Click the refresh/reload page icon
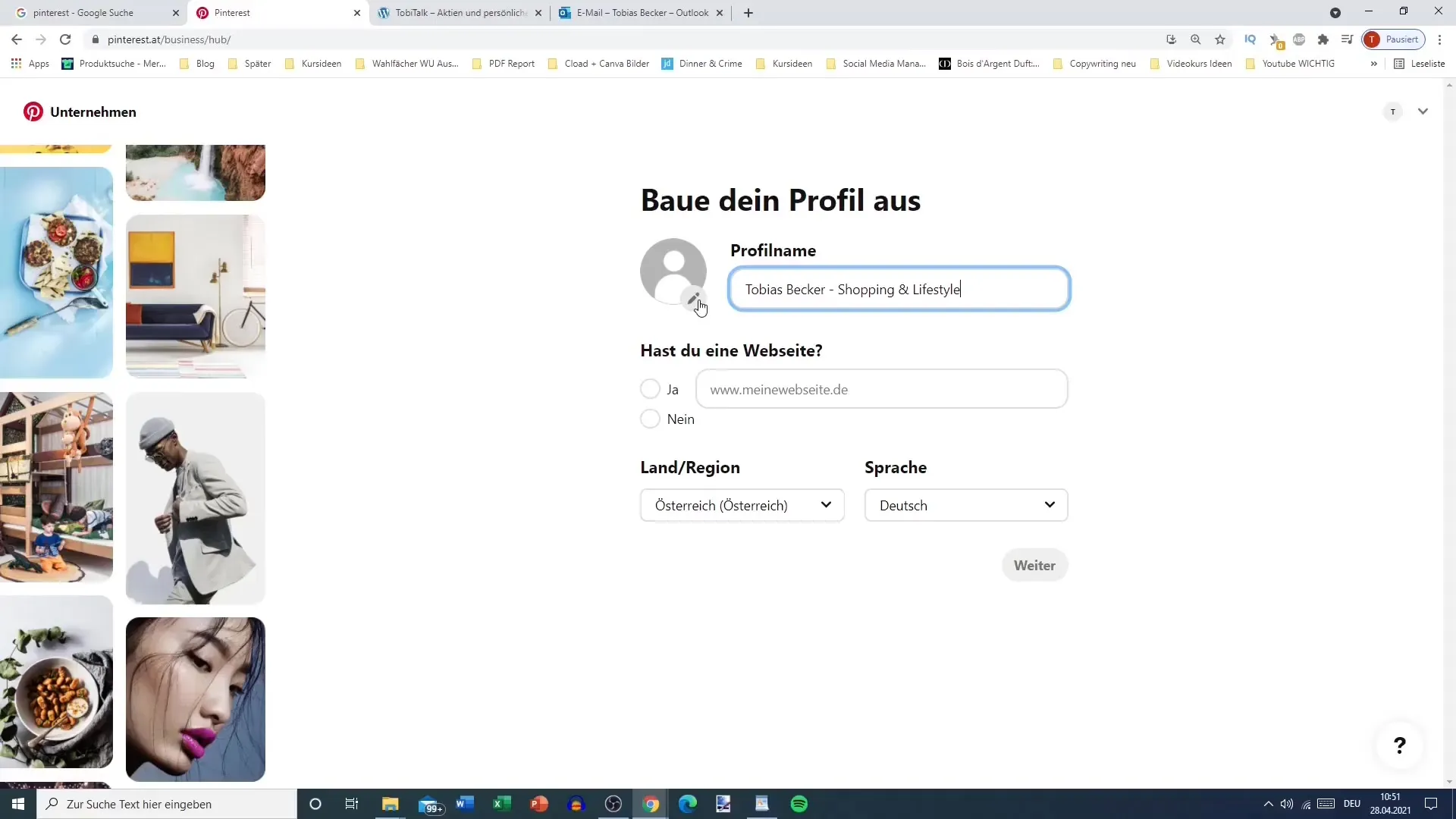The width and height of the screenshot is (1456, 819). [x=65, y=40]
